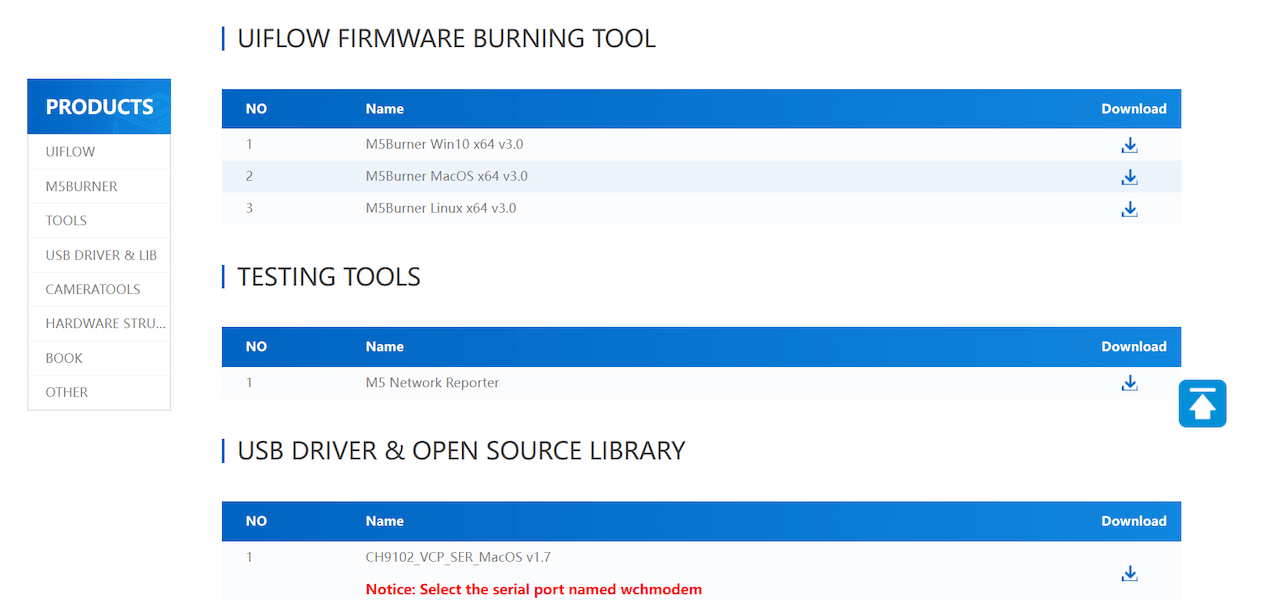Viewport: 1267px width, 600px height.
Task: Select CAMERATOOLS in sidebar
Action: pyautogui.click(x=99, y=289)
